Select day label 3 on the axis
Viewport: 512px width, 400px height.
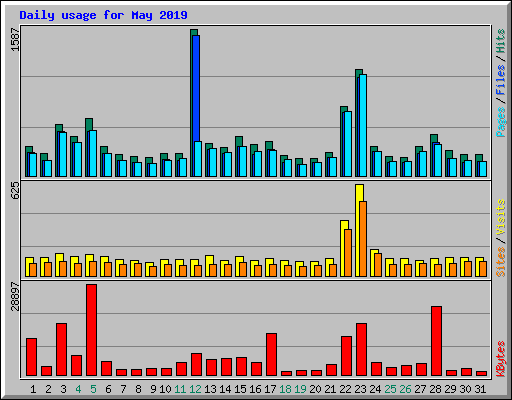click(x=63, y=389)
